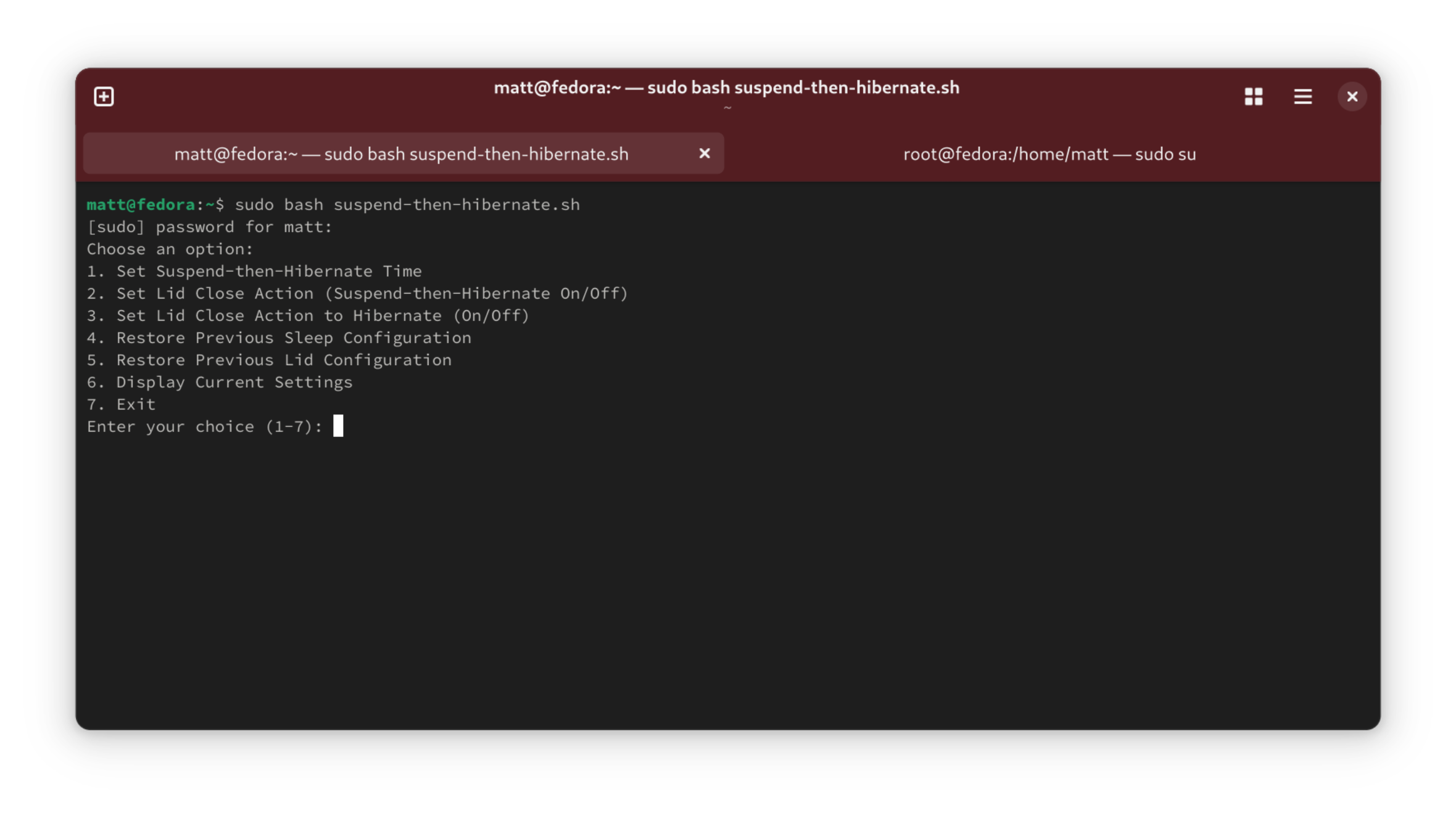The width and height of the screenshot is (1456, 813).
Task: Show the tab overview grid
Action: pyautogui.click(x=1253, y=96)
